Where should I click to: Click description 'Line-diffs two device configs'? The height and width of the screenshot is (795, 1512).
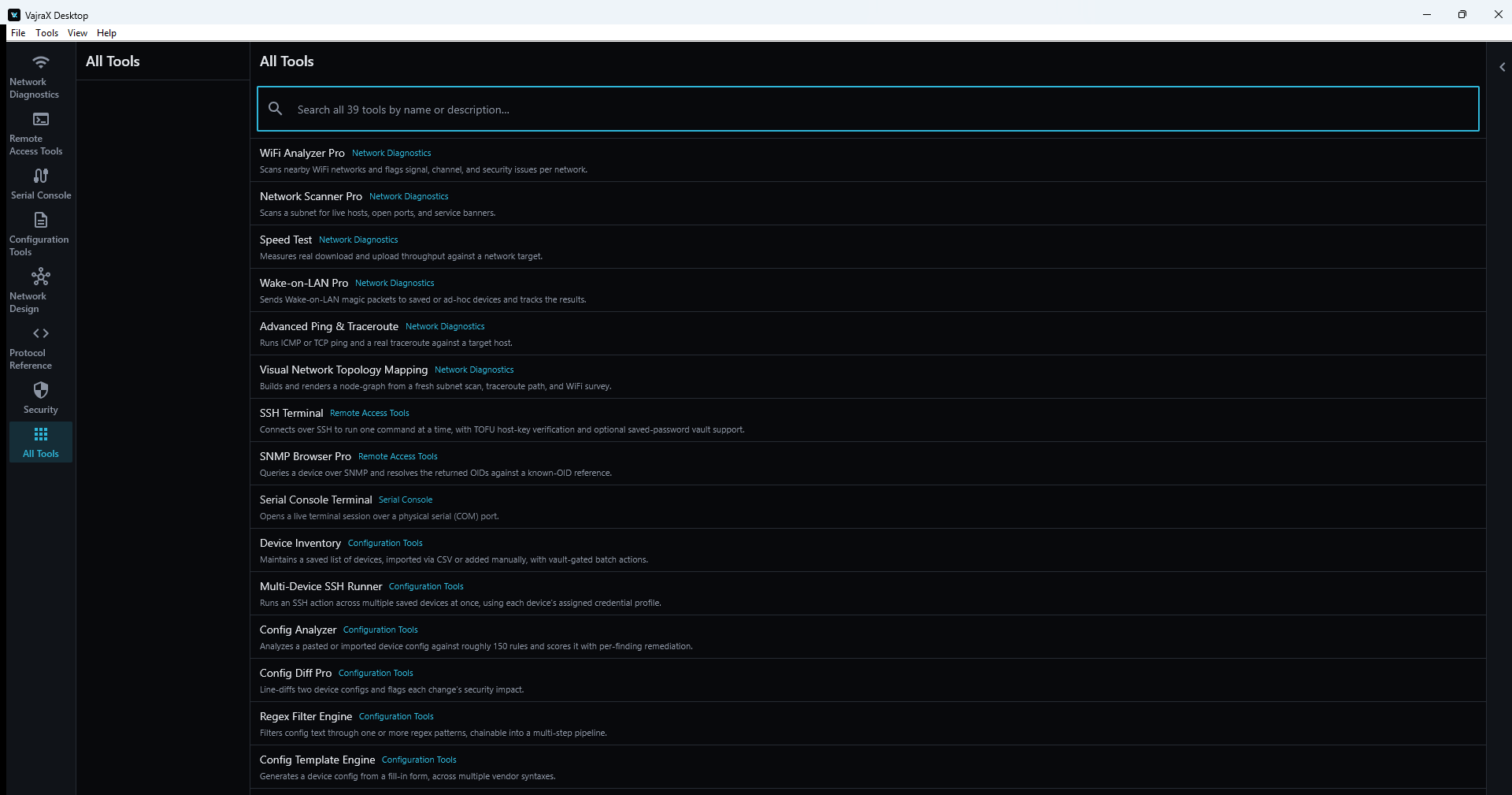391,689
